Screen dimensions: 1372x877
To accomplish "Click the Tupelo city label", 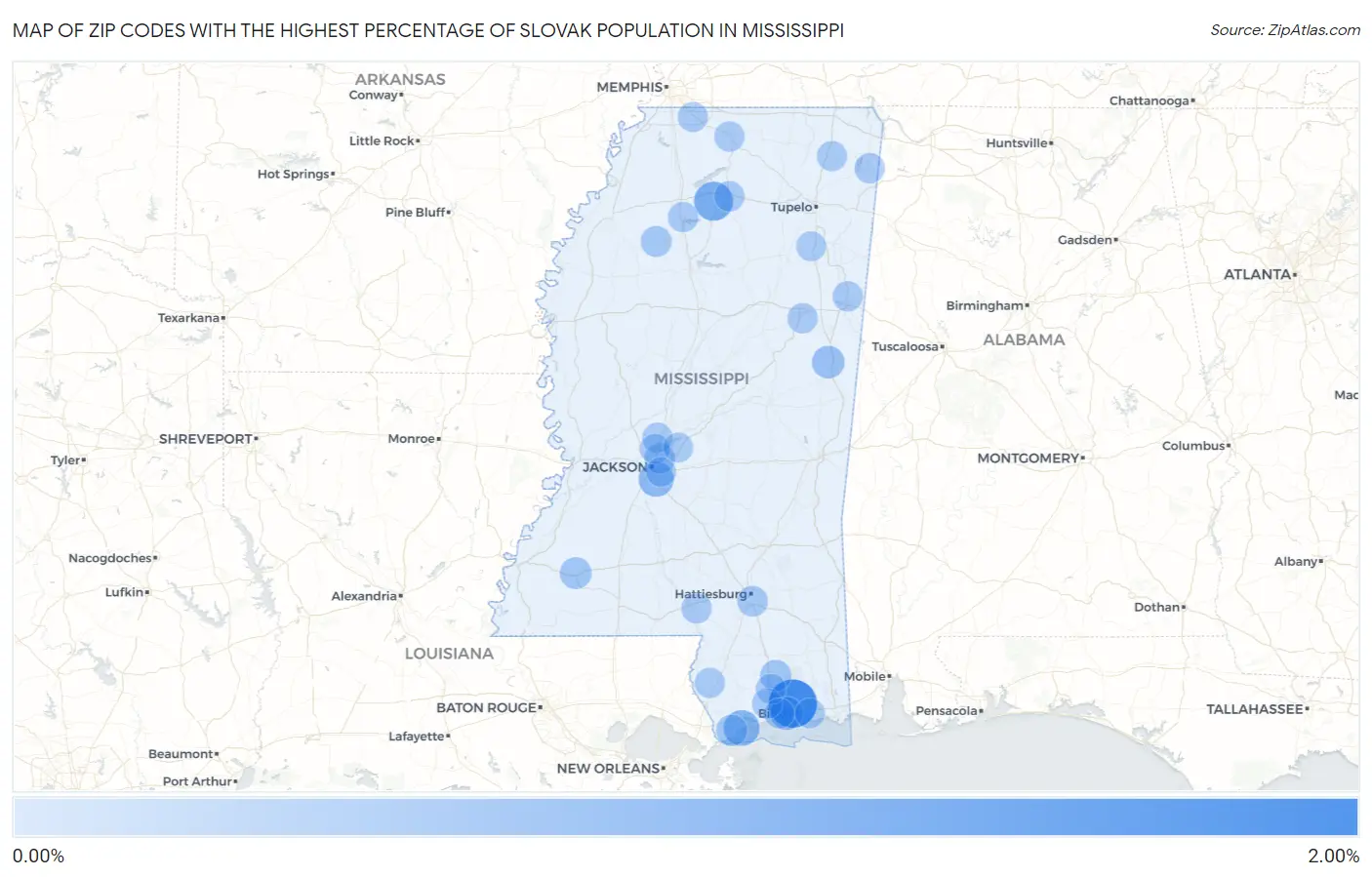I will click(x=791, y=207).
